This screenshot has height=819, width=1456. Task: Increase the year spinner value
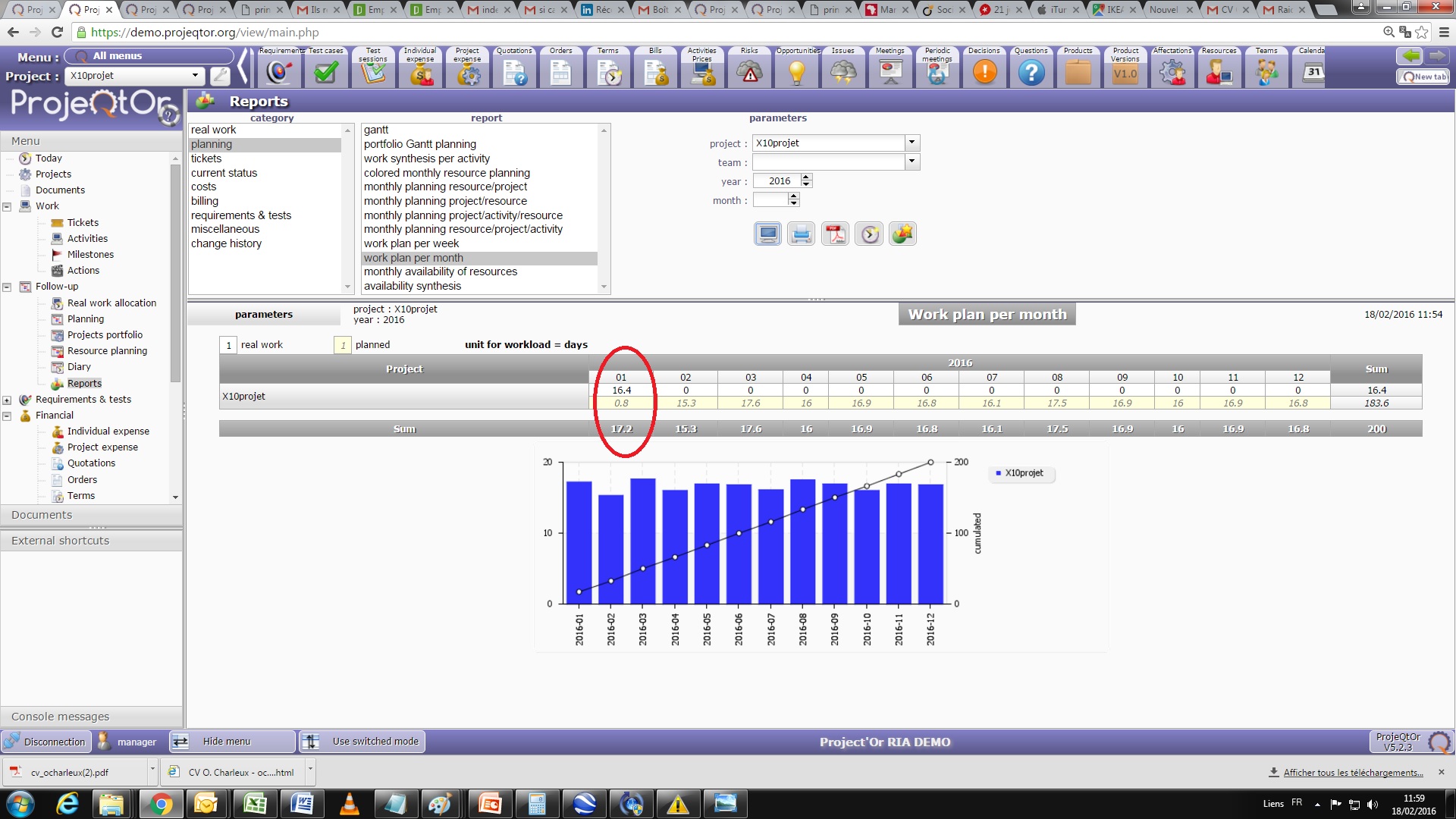click(806, 177)
